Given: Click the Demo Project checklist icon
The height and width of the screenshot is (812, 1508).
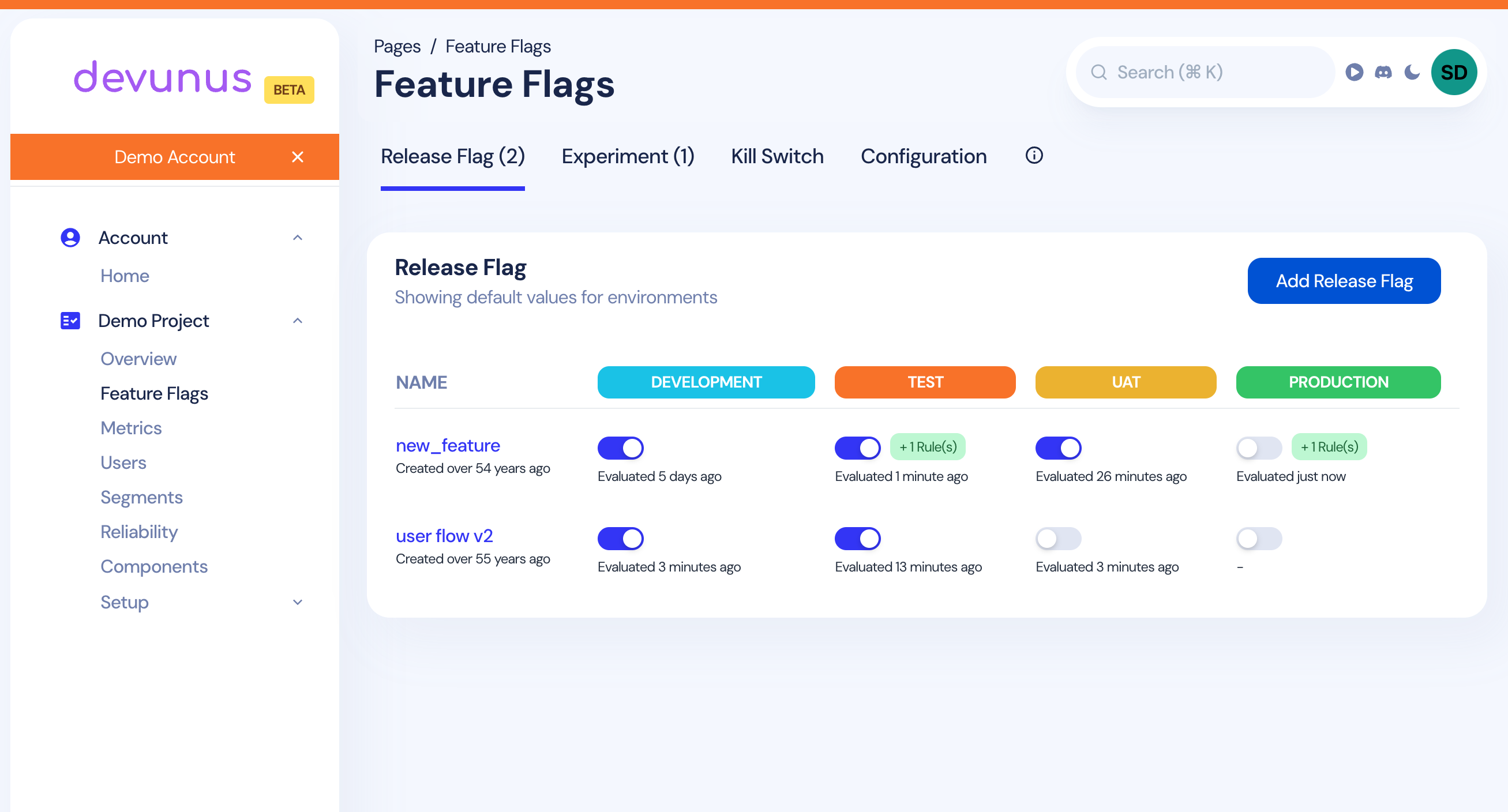Looking at the screenshot, I should [x=70, y=321].
